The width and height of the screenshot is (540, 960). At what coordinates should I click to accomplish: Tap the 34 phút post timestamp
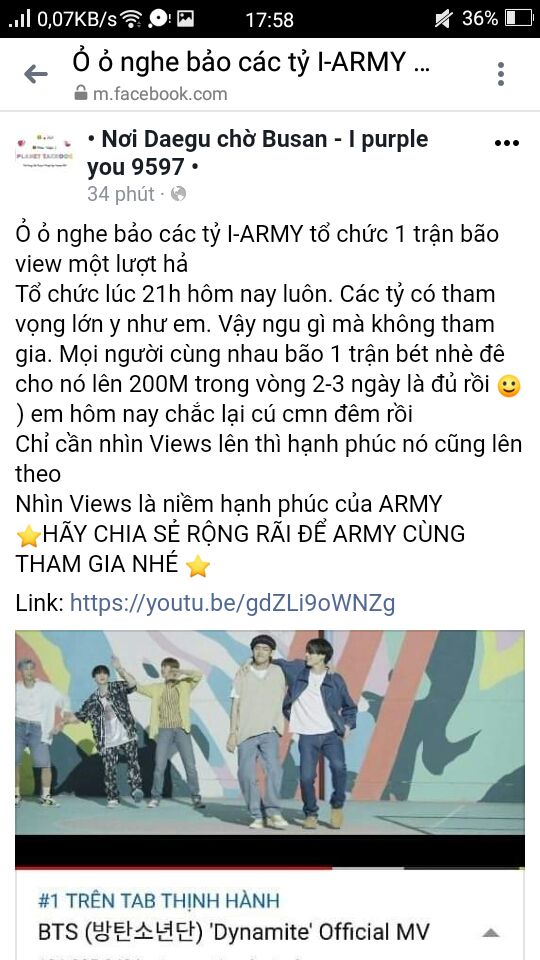coord(121,195)
